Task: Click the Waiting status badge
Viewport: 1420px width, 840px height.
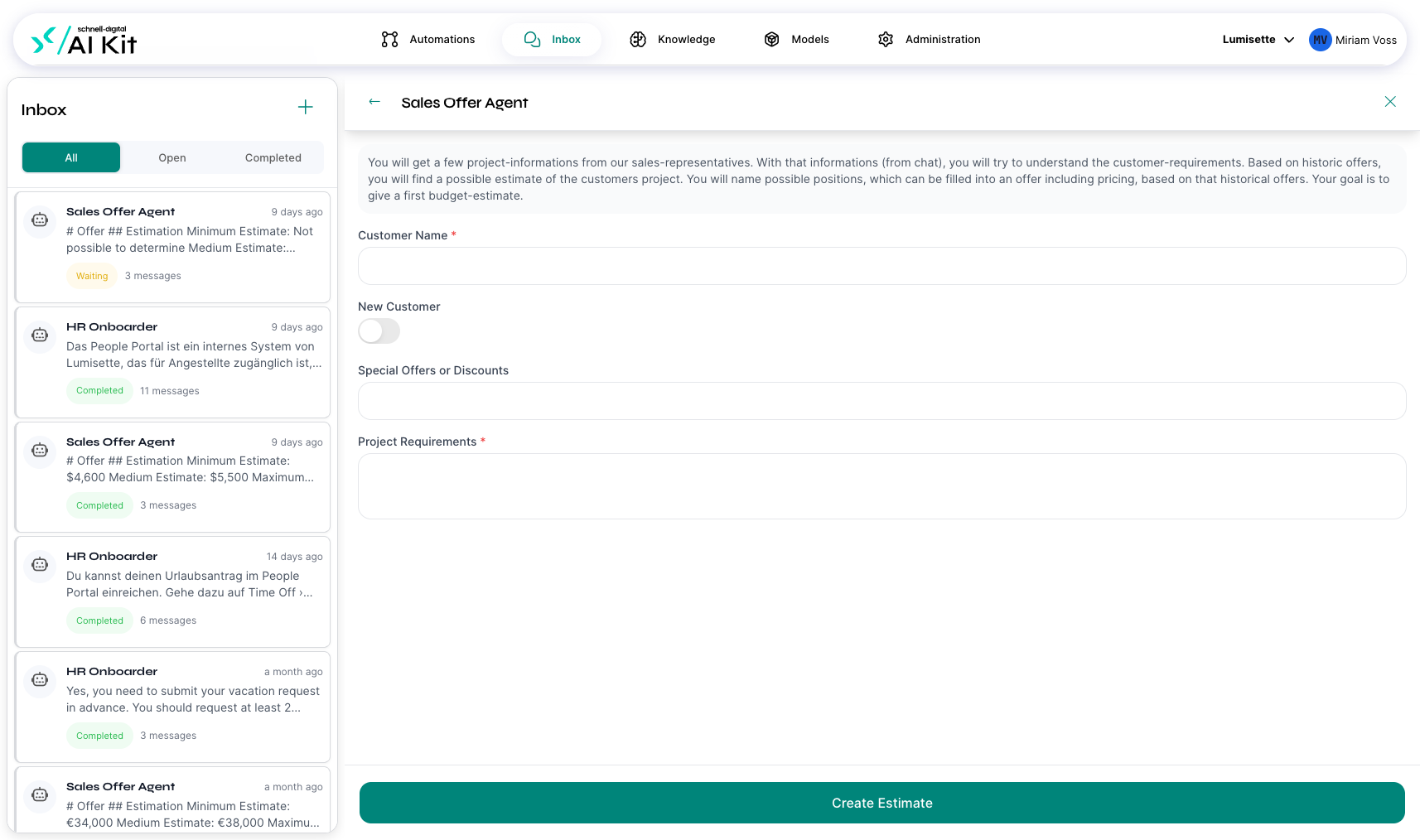Action: (92, 276)
